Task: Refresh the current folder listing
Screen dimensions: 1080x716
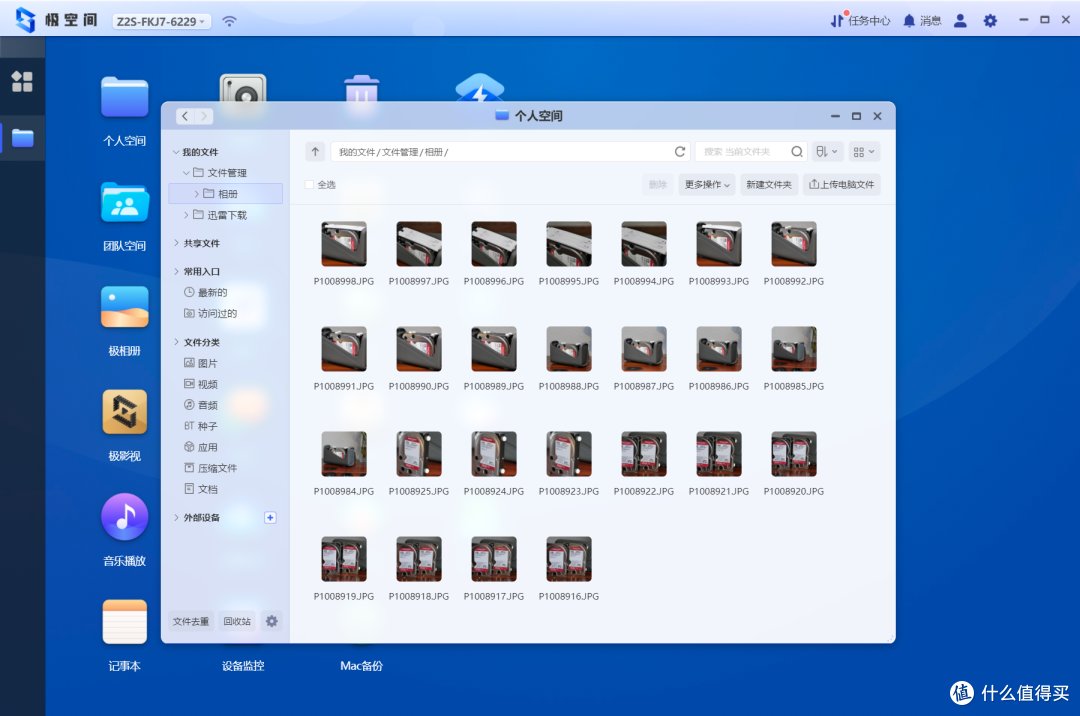Action: pos(680,151)
